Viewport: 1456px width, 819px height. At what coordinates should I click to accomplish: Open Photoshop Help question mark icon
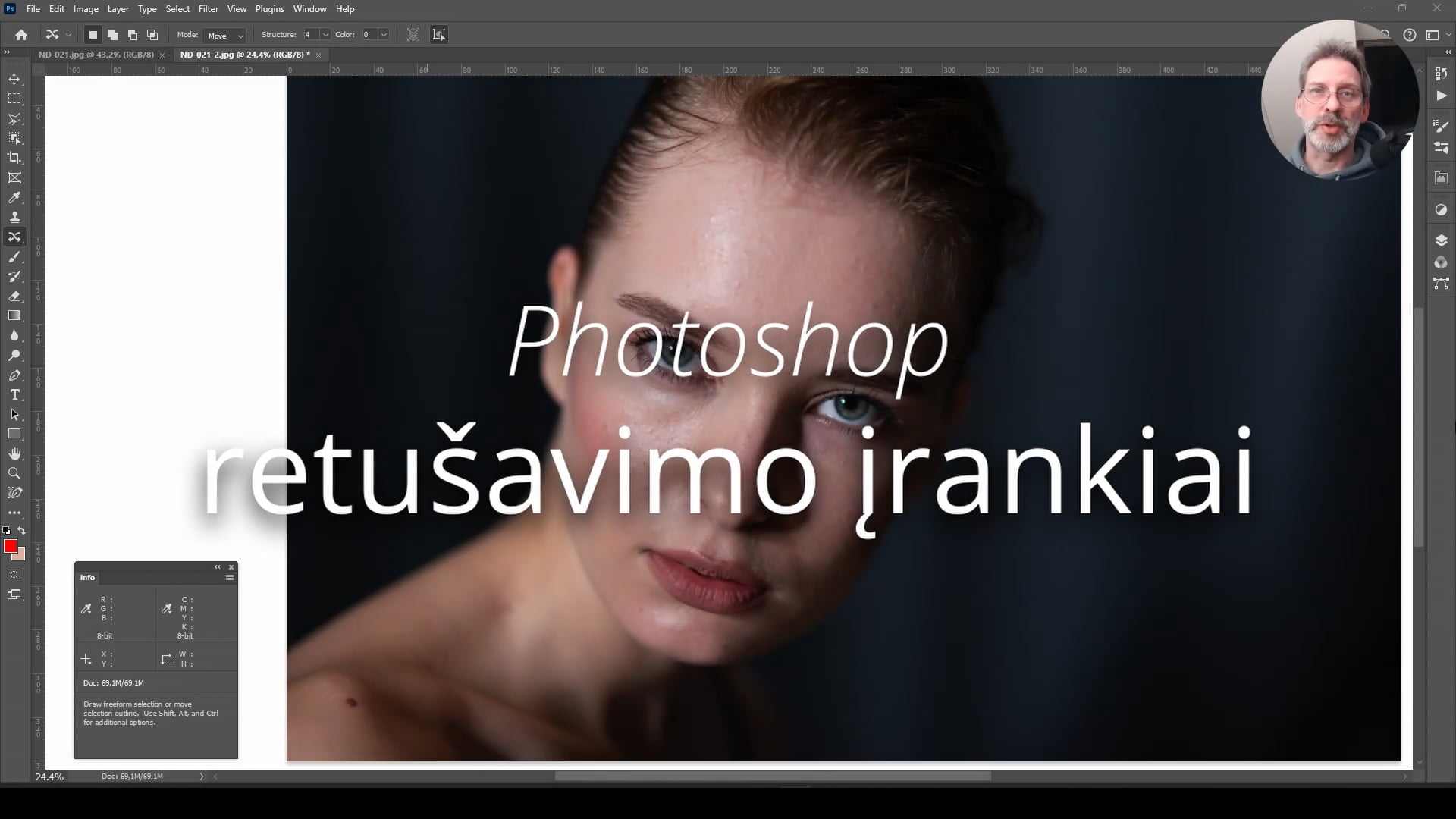[1409, 35]
